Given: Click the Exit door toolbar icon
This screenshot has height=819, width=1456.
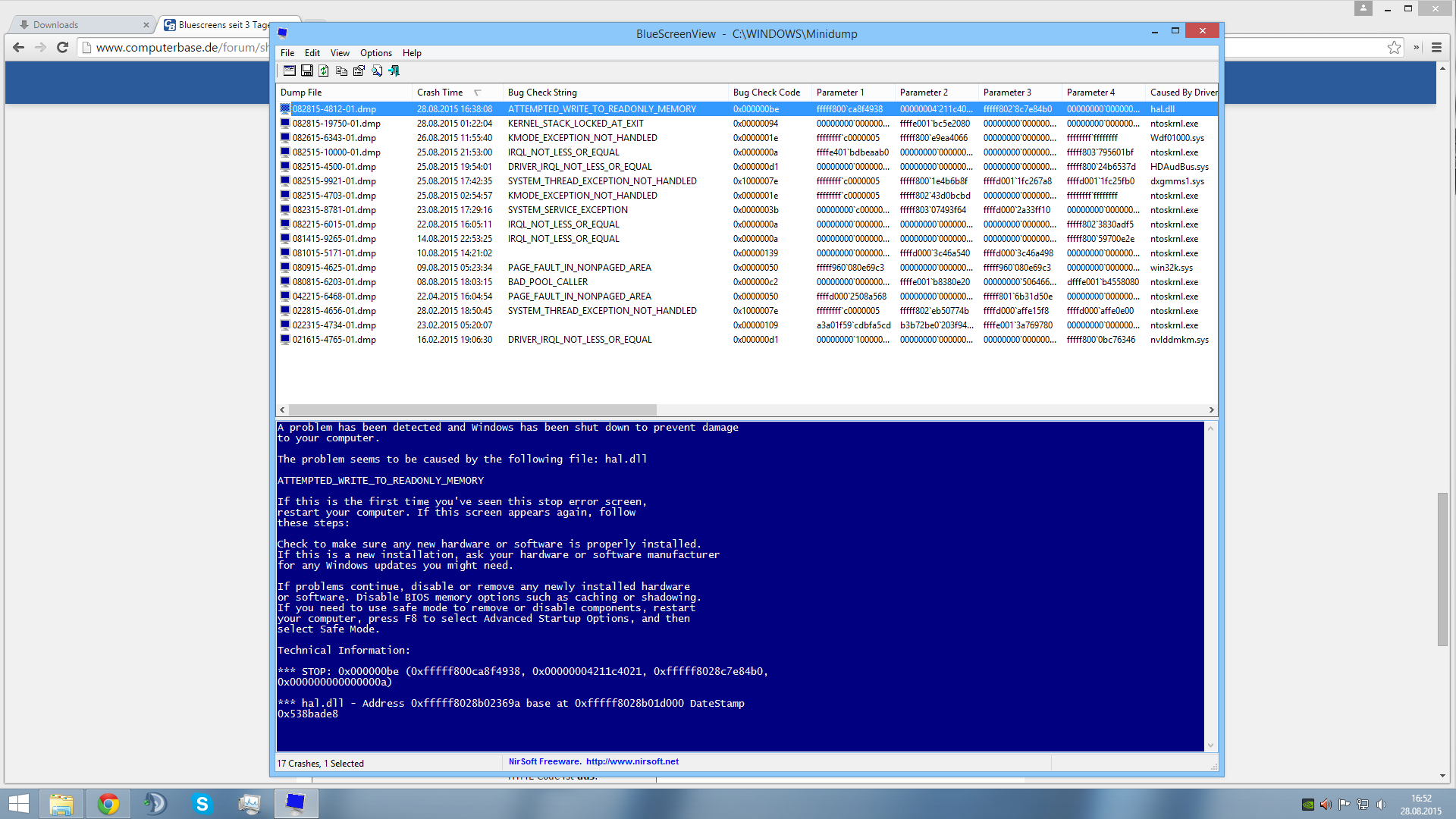Looking at the screenshot, I should click(394, 71).
